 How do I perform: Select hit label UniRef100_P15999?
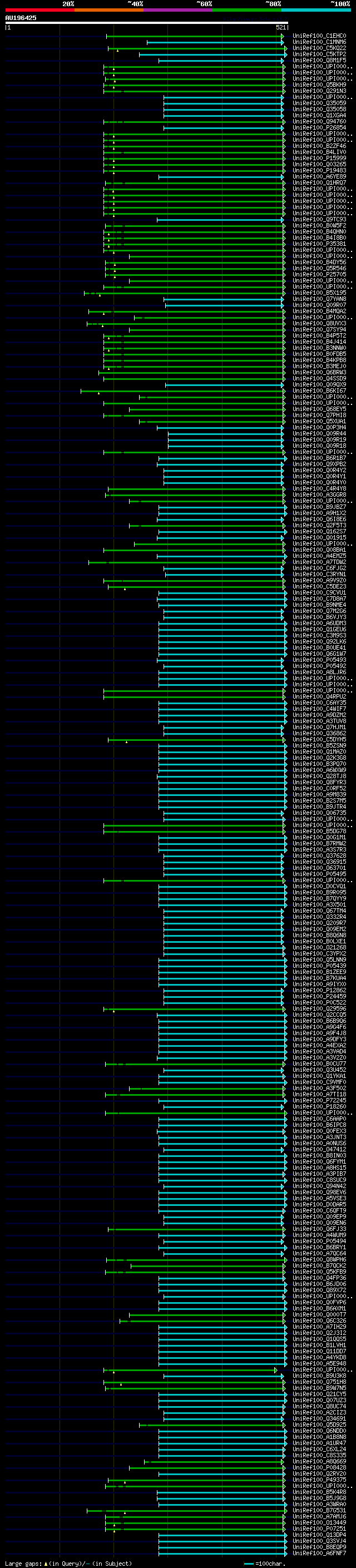click(x=319, y=159)
